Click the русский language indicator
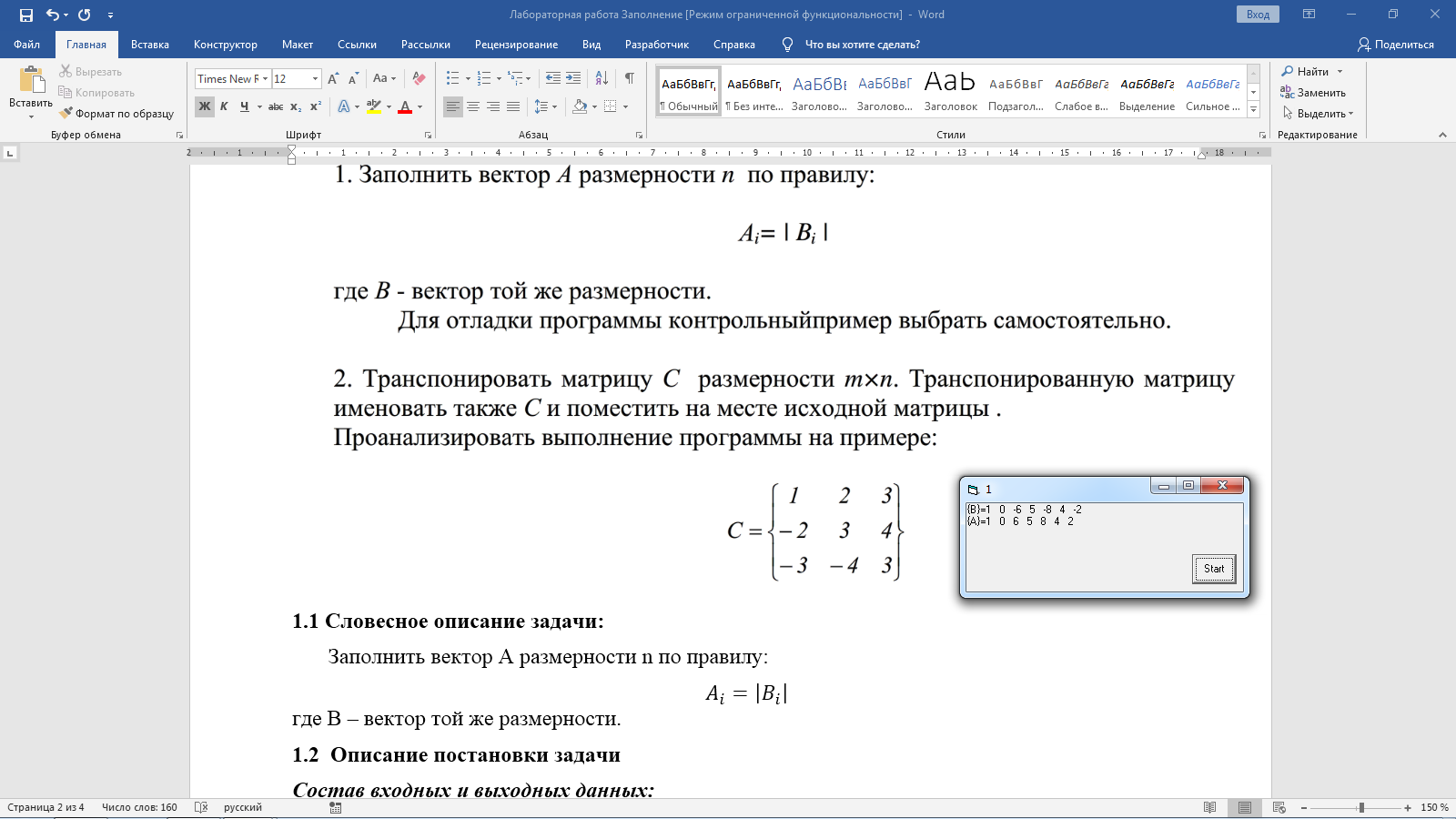1456x819 pixels. pyautogui.click(x=243, y=807)
